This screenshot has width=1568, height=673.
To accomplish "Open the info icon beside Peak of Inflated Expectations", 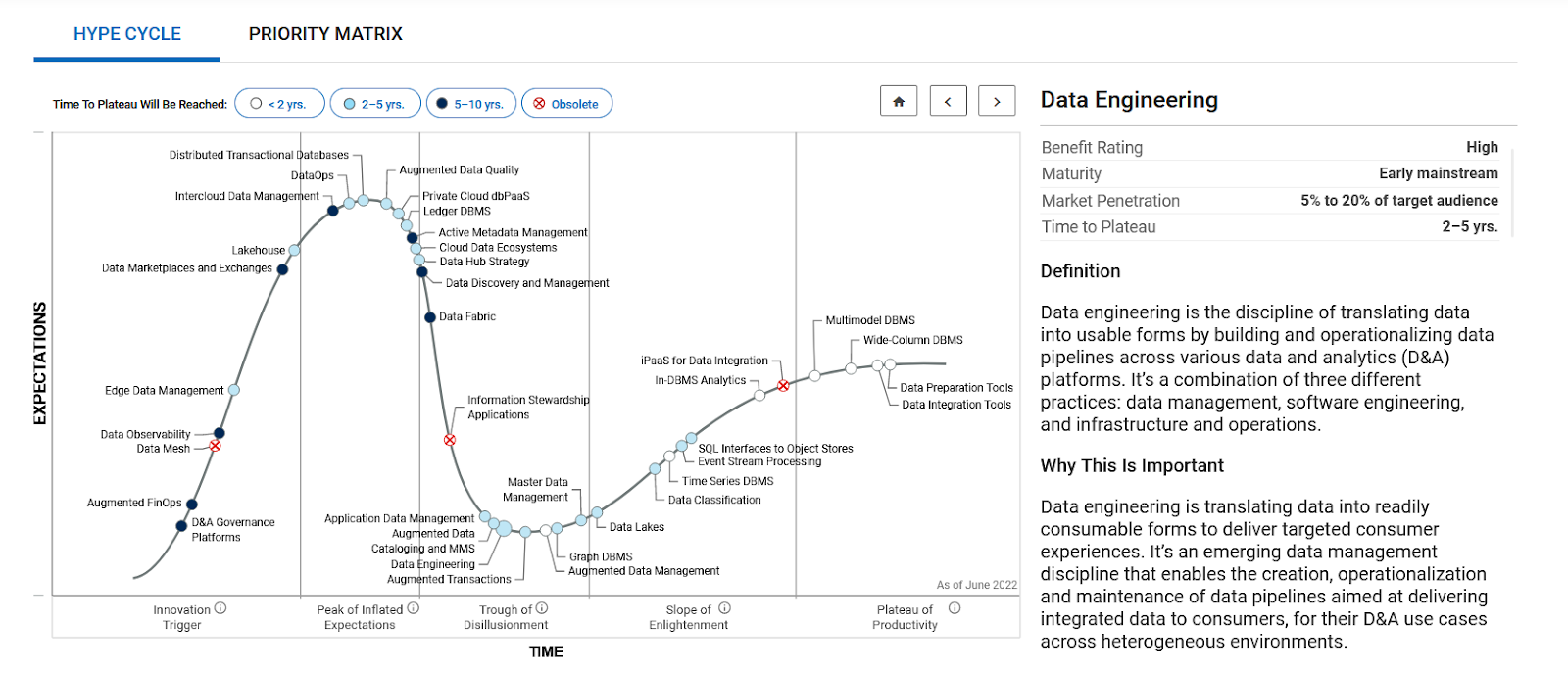I will click(x=412, y=608).
